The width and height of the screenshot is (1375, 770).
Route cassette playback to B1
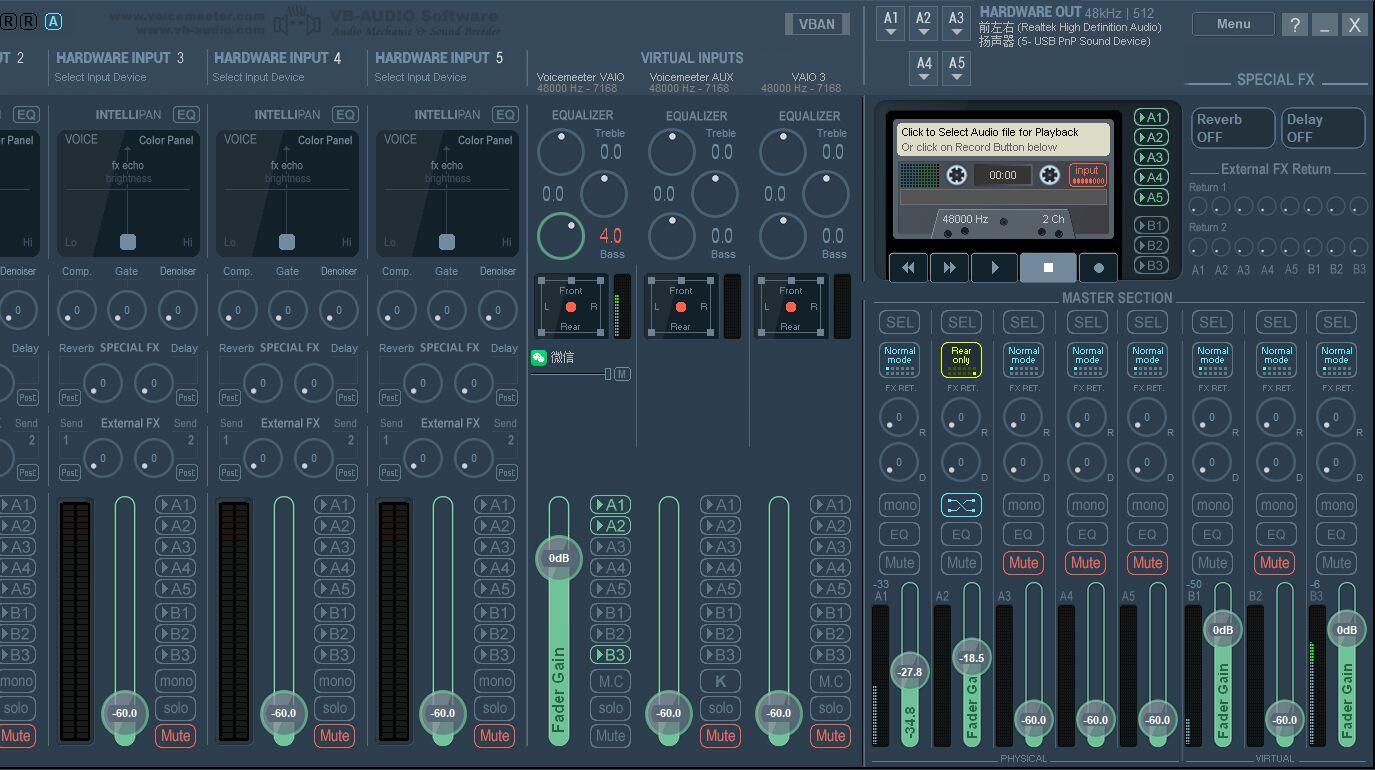coord(1151,225)
